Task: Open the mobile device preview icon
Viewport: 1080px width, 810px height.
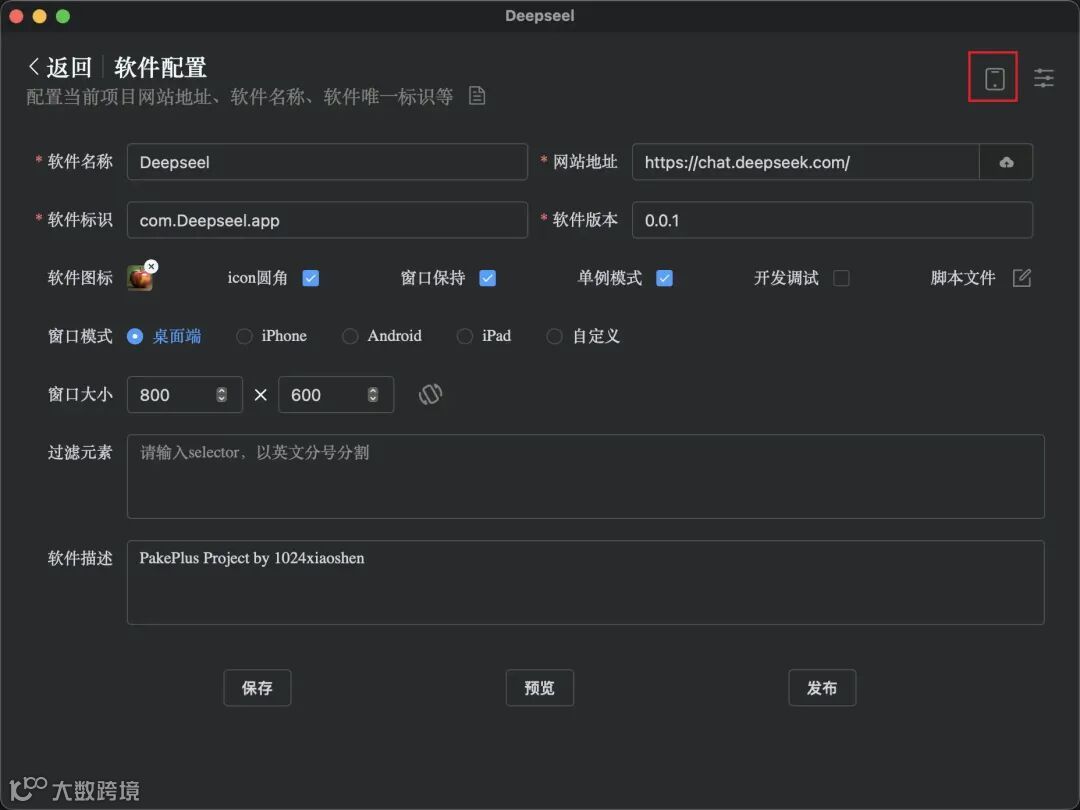Action: coord(994,78)
